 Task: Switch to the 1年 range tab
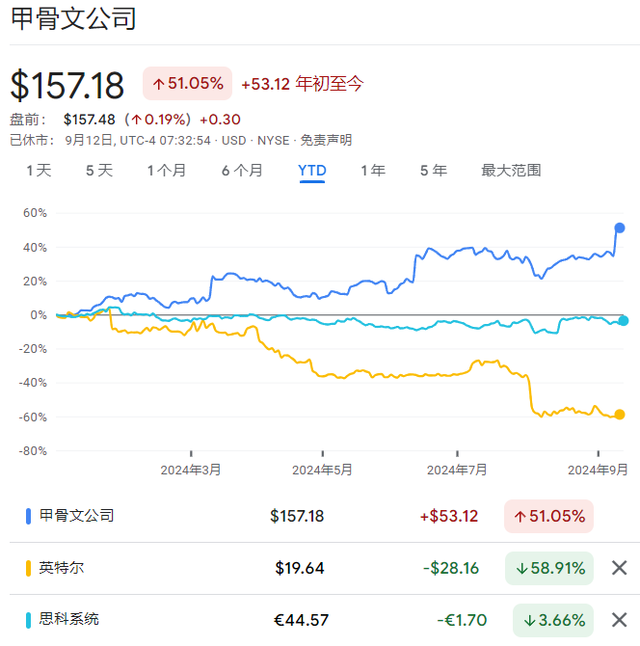click(x=373, y=170)
